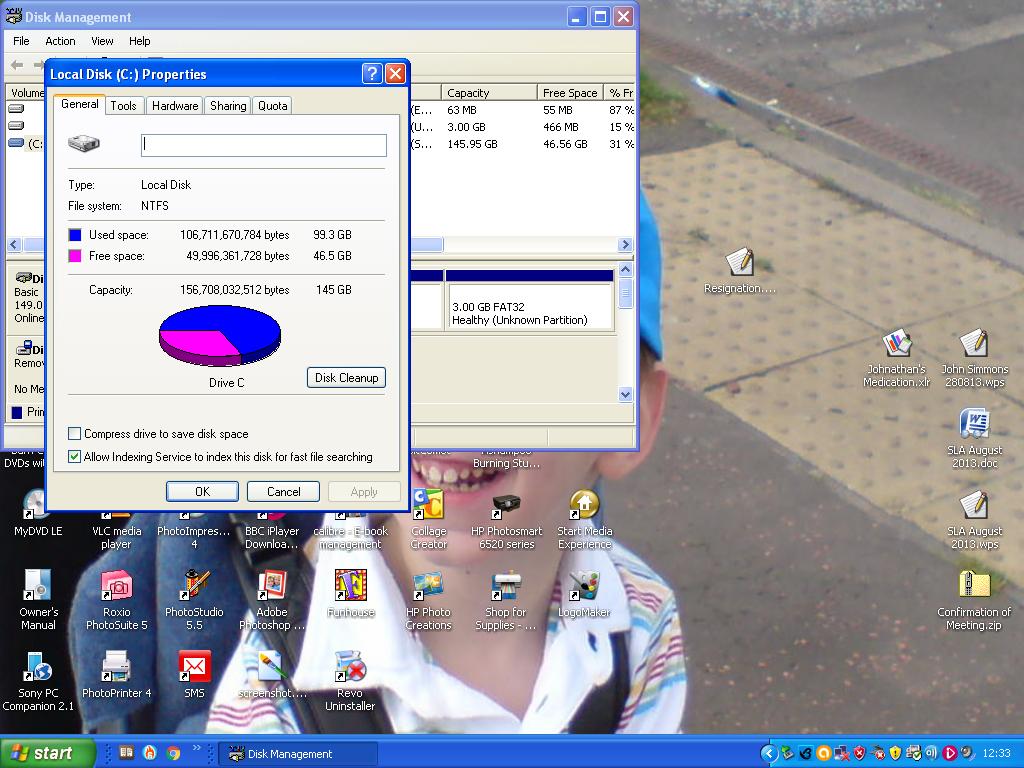Select the screenshot file on desktop
This screenshot has width=1024, height=768.
(x=272, y=667)
